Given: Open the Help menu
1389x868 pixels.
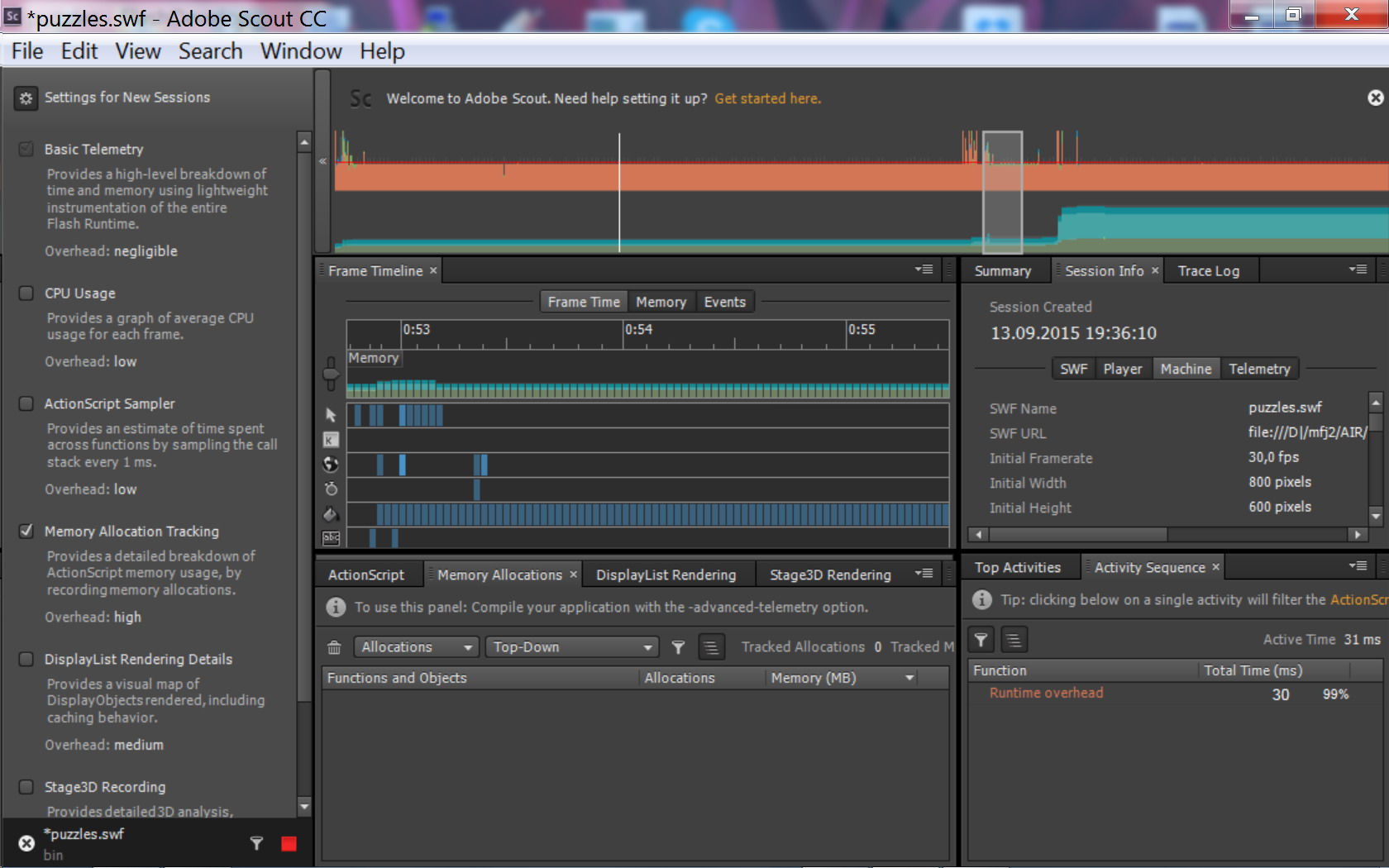Looking at the screenshot, I should [x=382, y=51].
